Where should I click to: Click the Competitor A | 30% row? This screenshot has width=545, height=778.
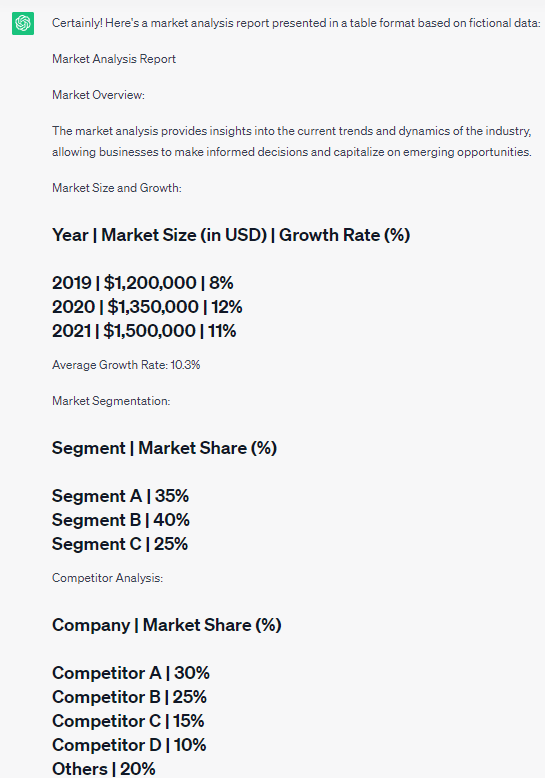click(x=131, y=673)
